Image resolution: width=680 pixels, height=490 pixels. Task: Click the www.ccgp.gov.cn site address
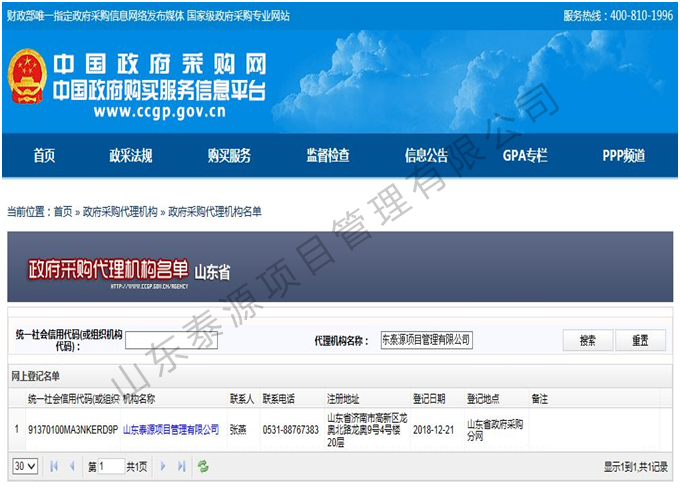pos(160,111)
